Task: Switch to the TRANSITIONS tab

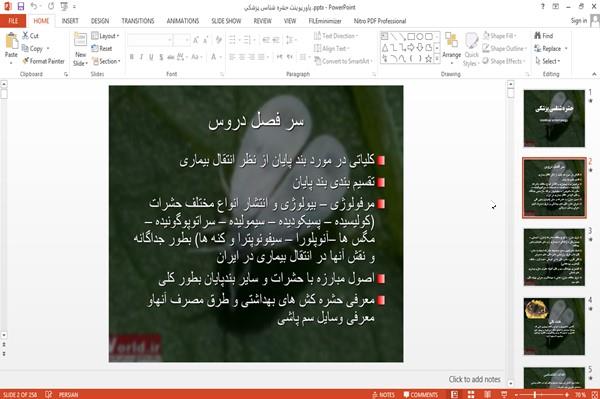Action: click(x=138, y=21)
